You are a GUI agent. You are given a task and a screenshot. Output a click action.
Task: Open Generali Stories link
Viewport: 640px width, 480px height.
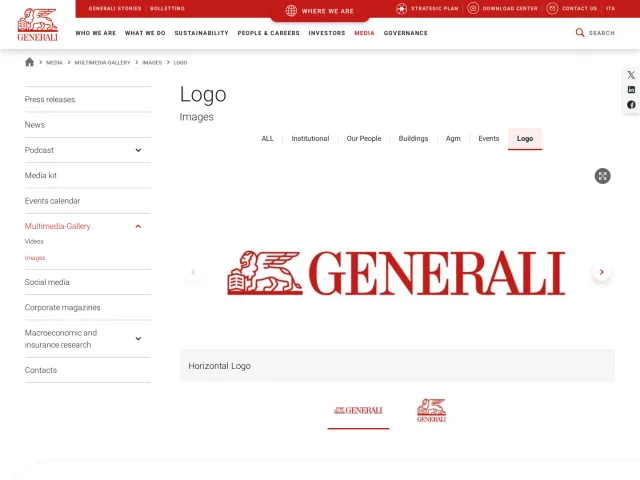pos(115,9)
